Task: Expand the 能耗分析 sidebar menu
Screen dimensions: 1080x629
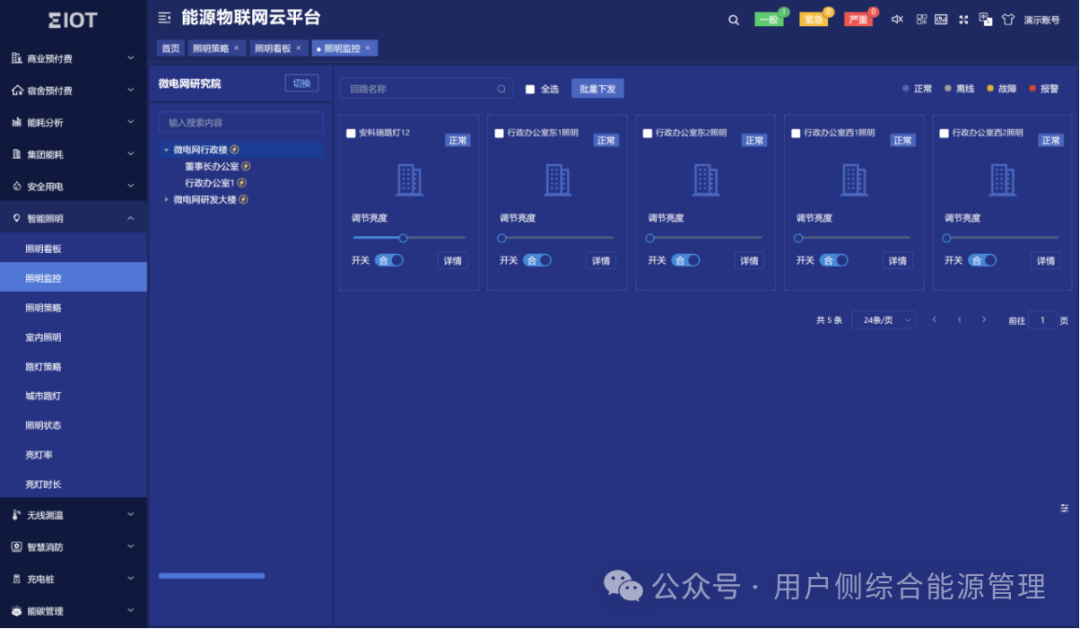Action: (x=73, y=122)
